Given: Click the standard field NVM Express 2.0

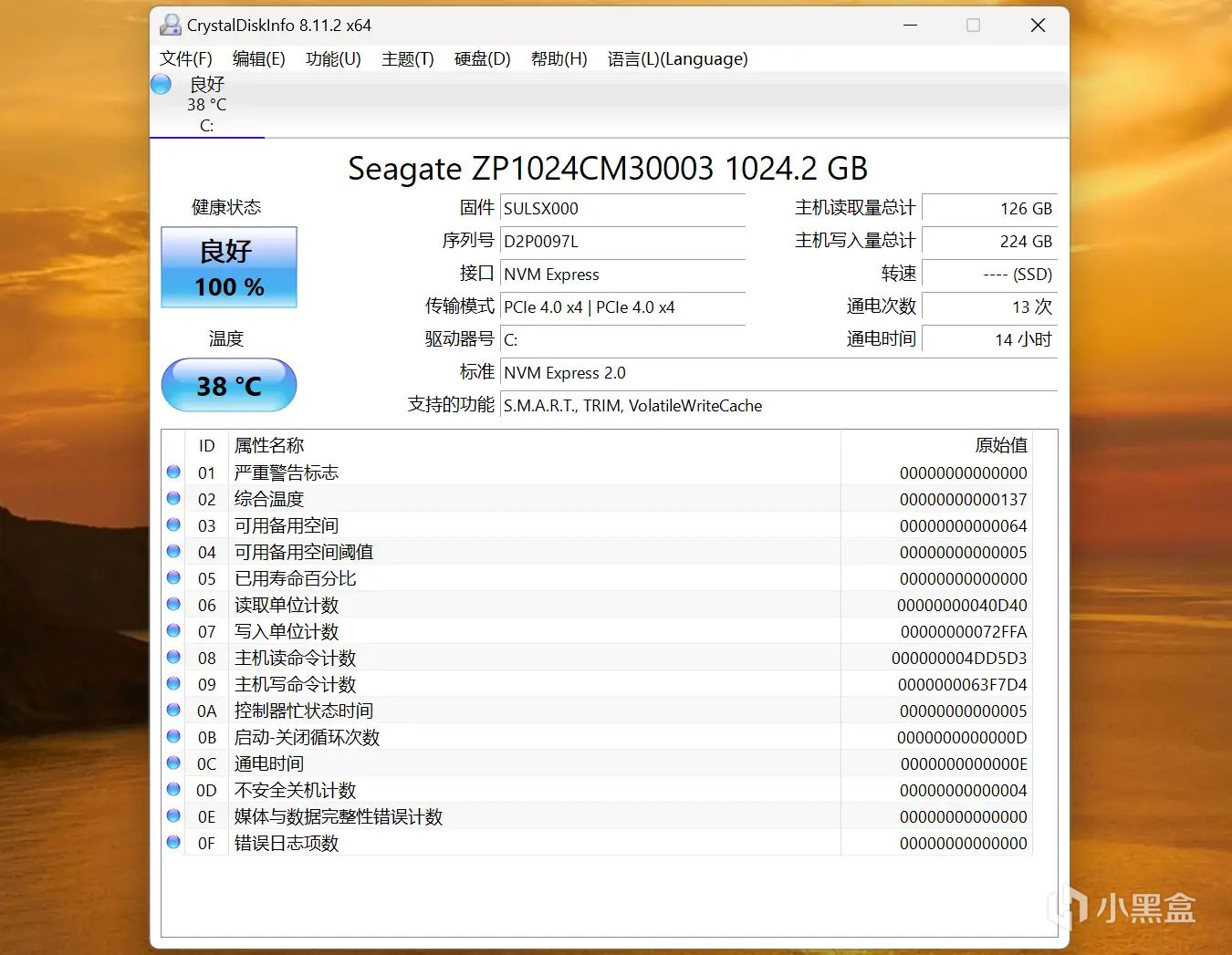Looking at the screenshot, I should (x=779, y=372).
